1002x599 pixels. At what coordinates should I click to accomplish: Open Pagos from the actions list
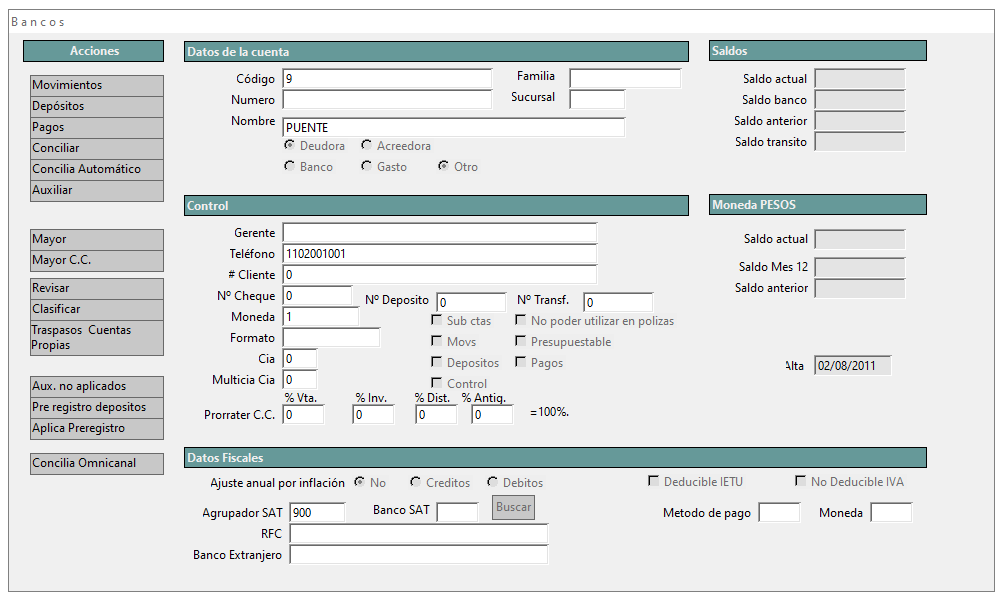[97, 128]
